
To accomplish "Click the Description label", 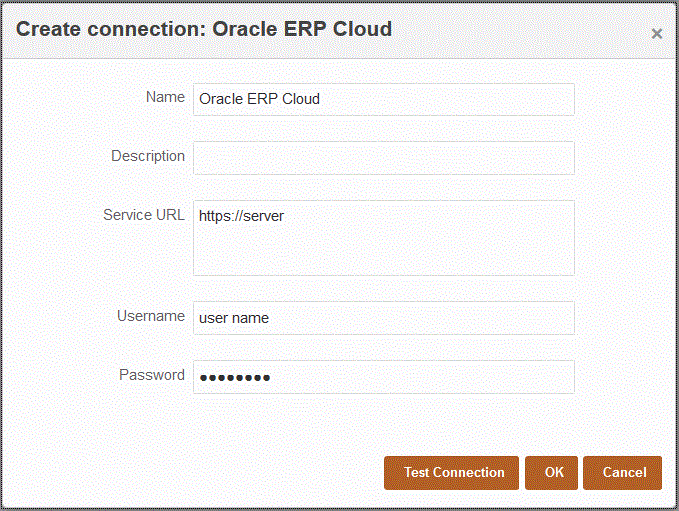I will pos(148,156).
